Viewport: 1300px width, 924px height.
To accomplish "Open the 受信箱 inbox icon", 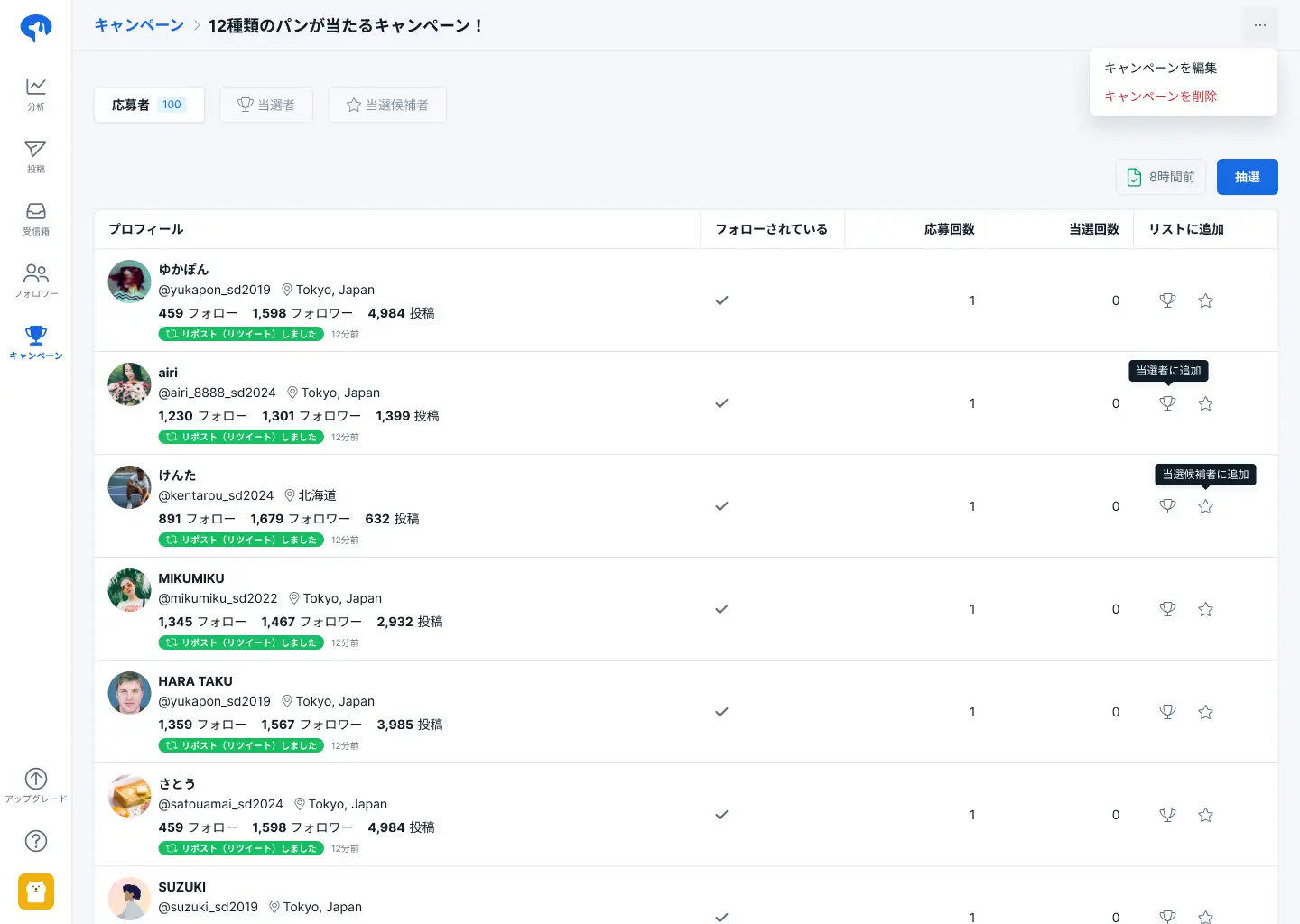I will (x=36, y=217).
